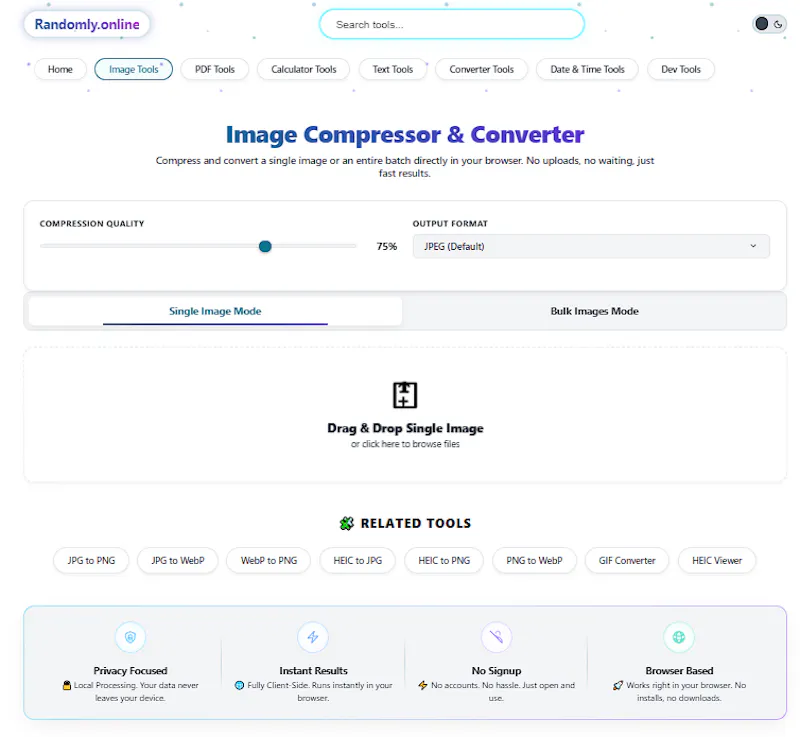Click the lightning emoji before No accounts
800x737 pixels.
point(423,685)
